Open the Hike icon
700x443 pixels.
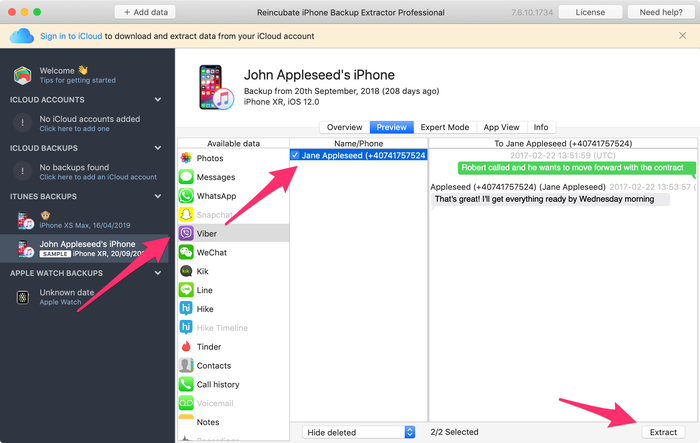[186, 309]
